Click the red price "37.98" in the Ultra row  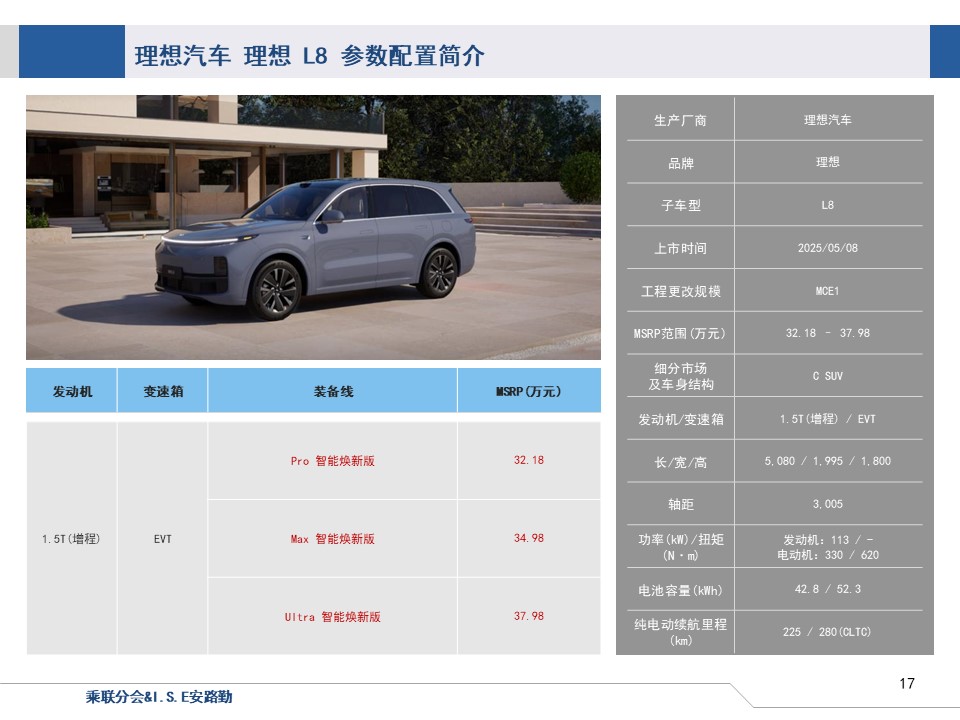(529, 616)
